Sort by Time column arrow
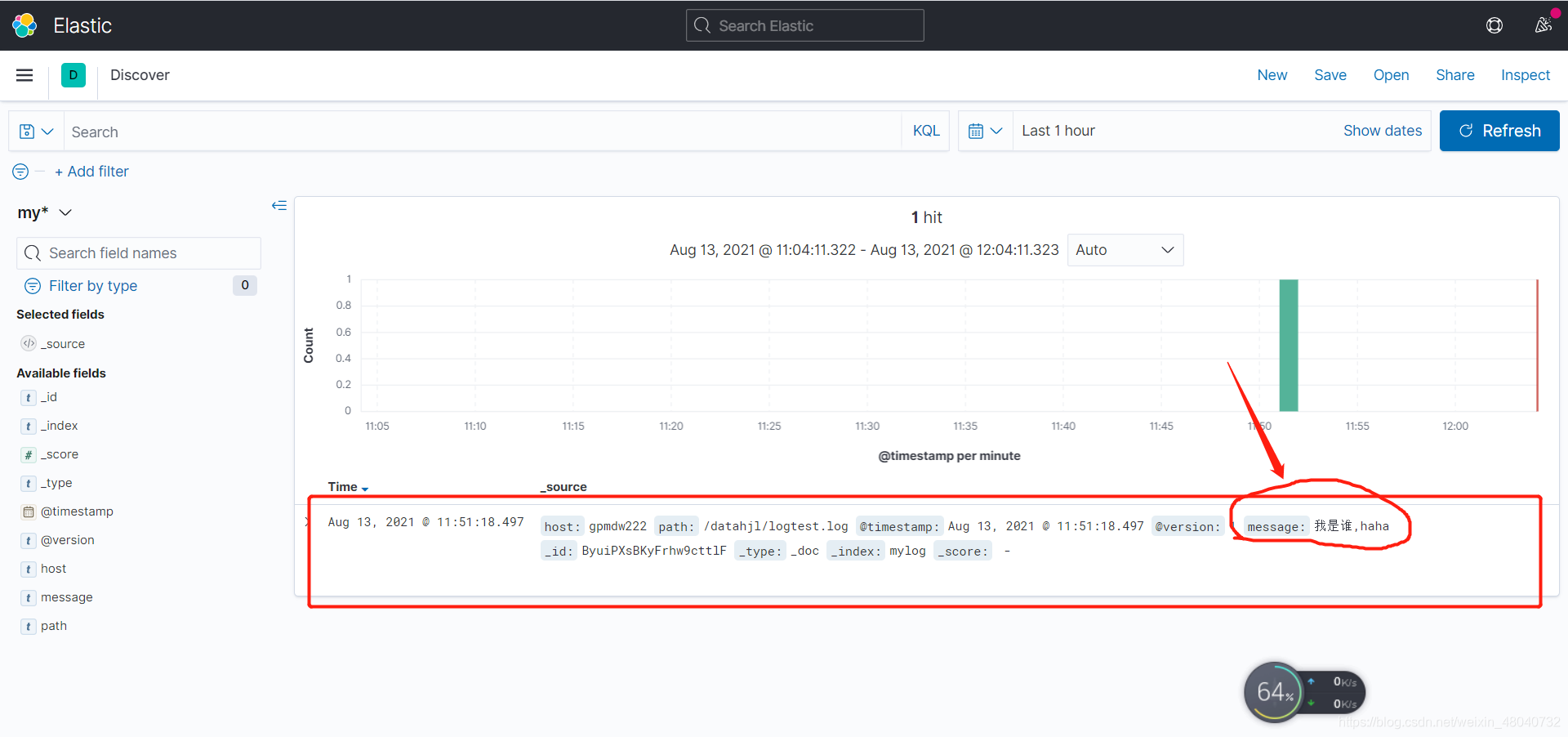The width and height of the screenshot is (1568, 737). pos(365,489)
